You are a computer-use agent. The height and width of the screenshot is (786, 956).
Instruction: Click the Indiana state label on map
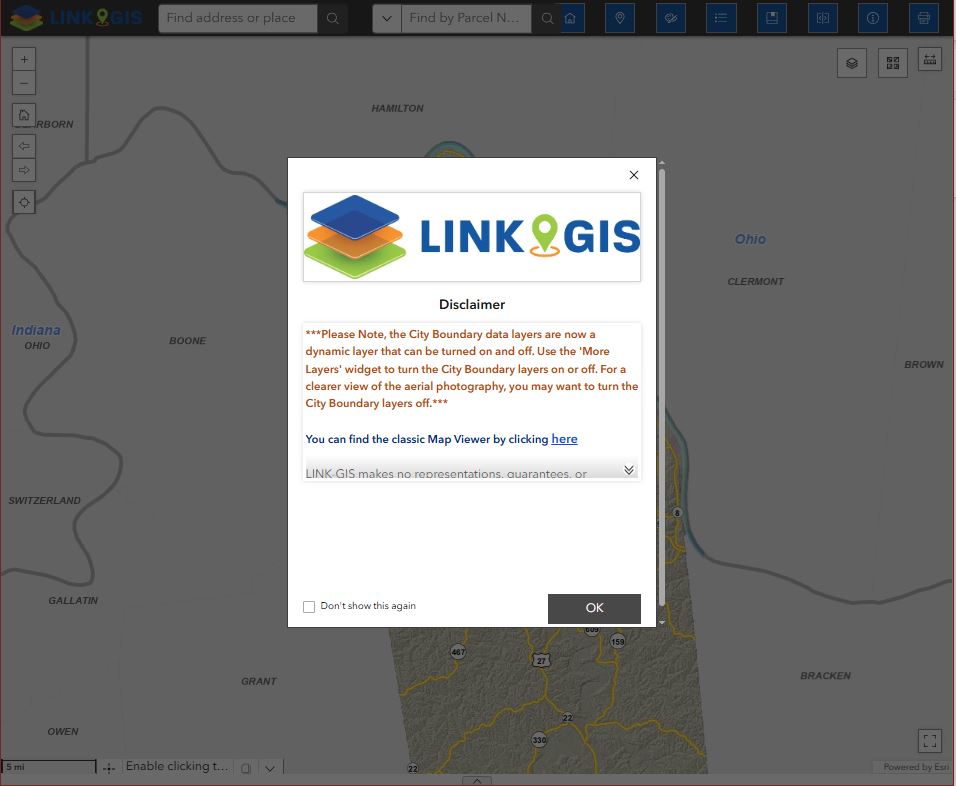point(36,330)
